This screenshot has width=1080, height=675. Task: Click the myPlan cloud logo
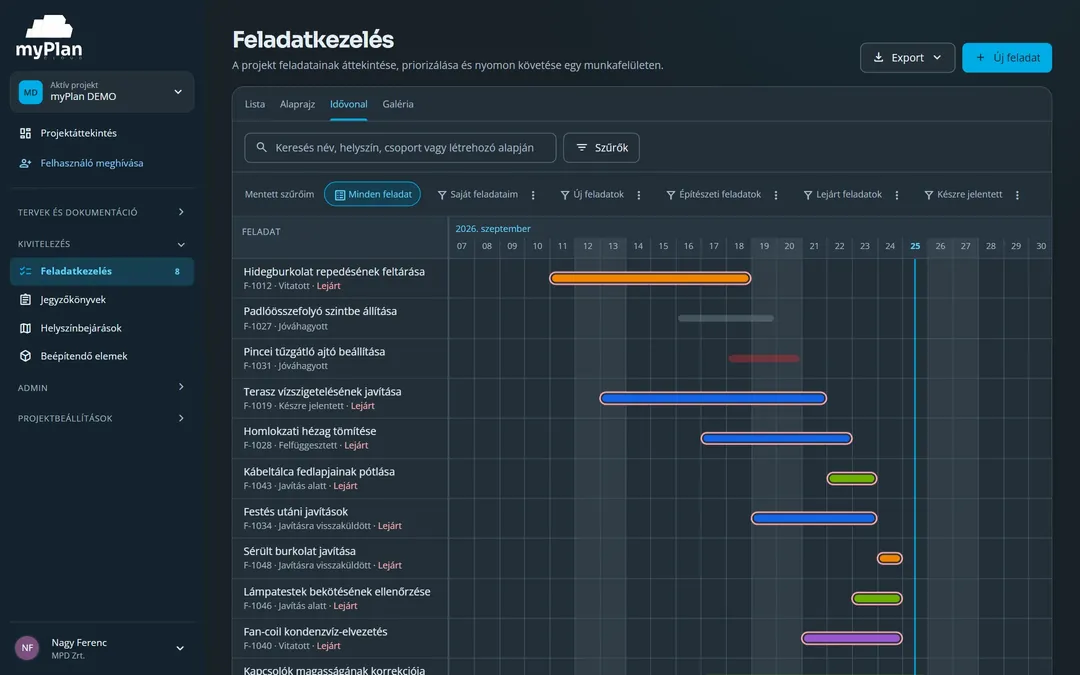click(x=49, y=37)
